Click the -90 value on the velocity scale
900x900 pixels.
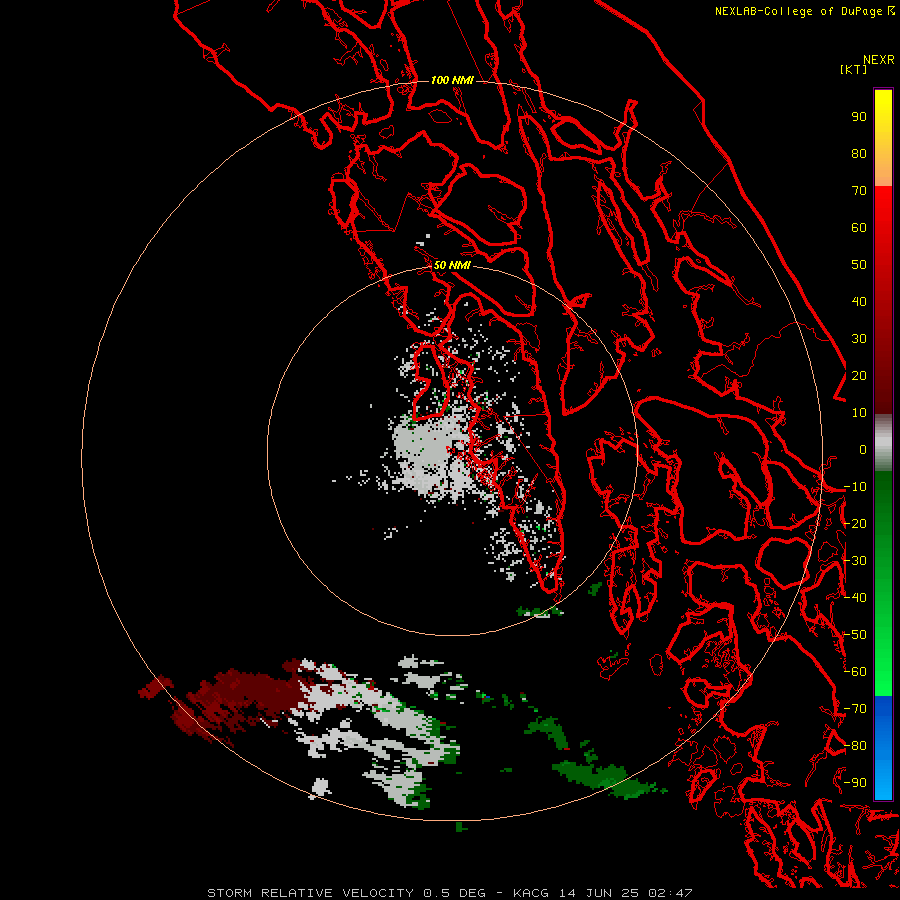click(855, 783)
